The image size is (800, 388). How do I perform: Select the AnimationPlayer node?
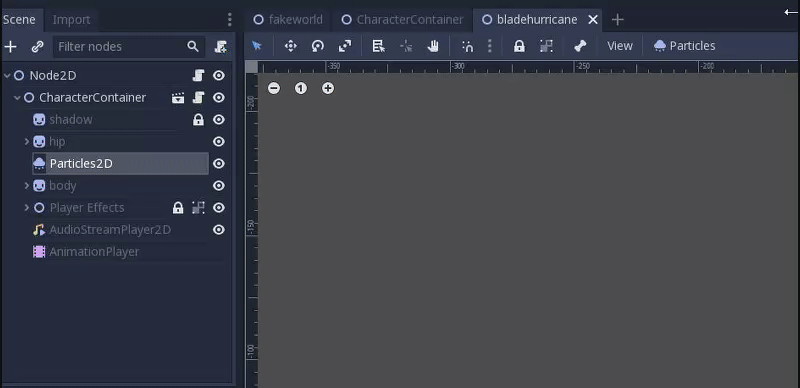click(94, 252)
